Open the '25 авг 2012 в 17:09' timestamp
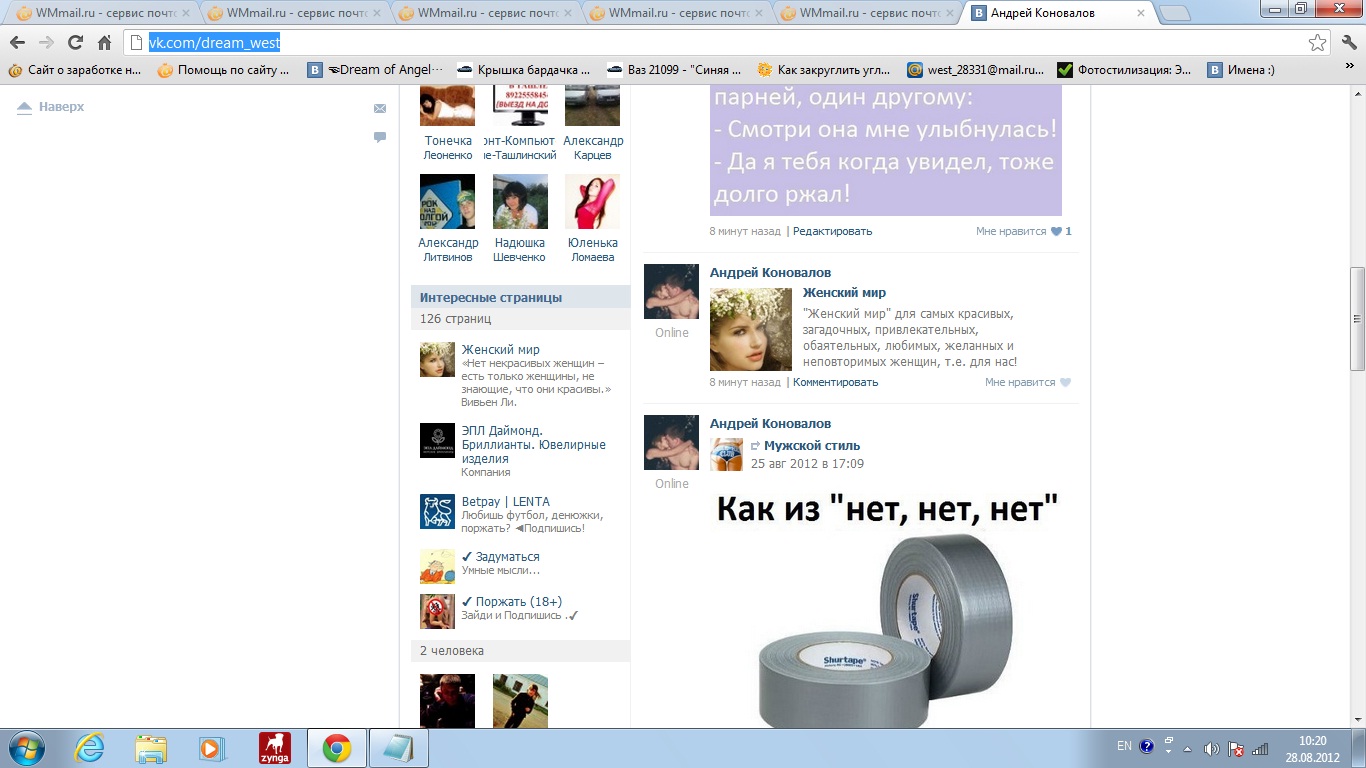This screenshot has width=1366, height=768. pyautogui.click(x=807, y=464)
